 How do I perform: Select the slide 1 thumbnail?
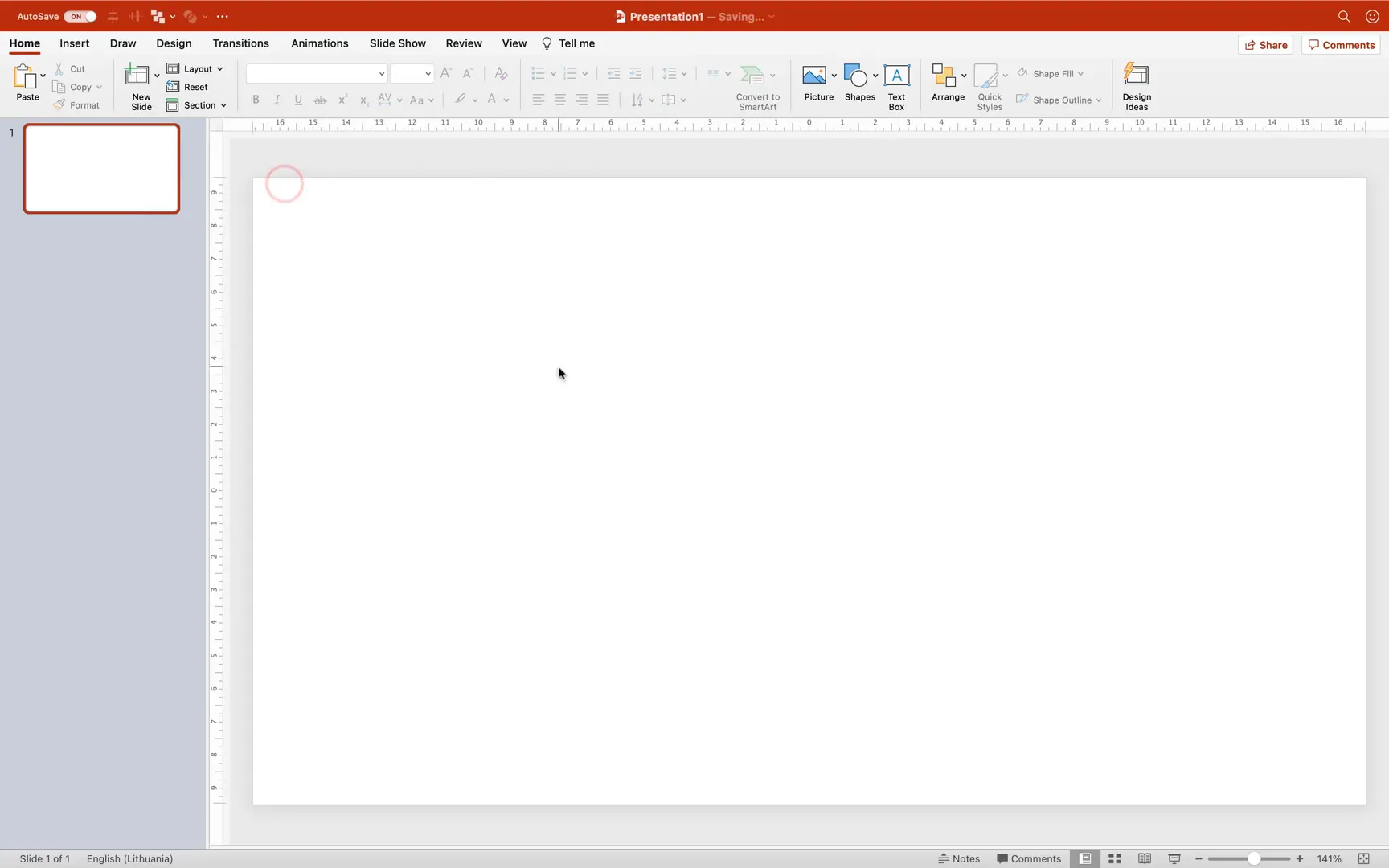[x=101, y=169]
